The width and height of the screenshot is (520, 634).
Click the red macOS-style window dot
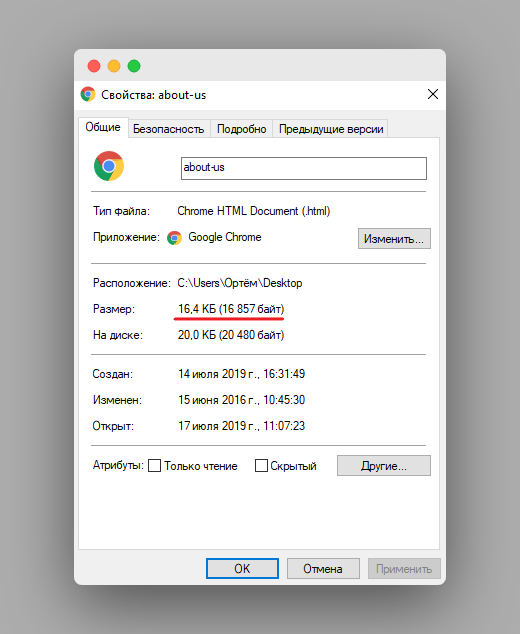(x=94, y=66)
